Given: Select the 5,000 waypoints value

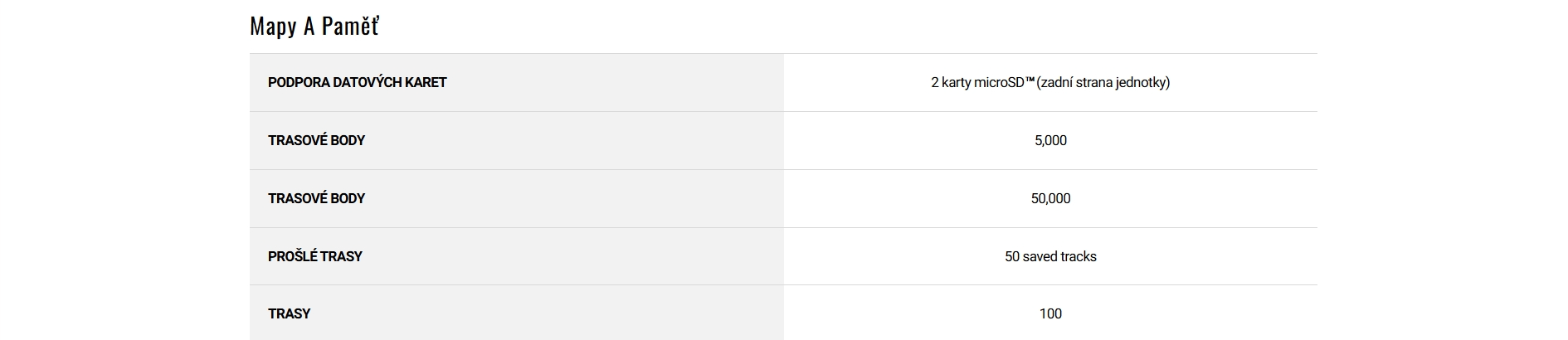Looking at the screenshot, I should [1050, 141].
